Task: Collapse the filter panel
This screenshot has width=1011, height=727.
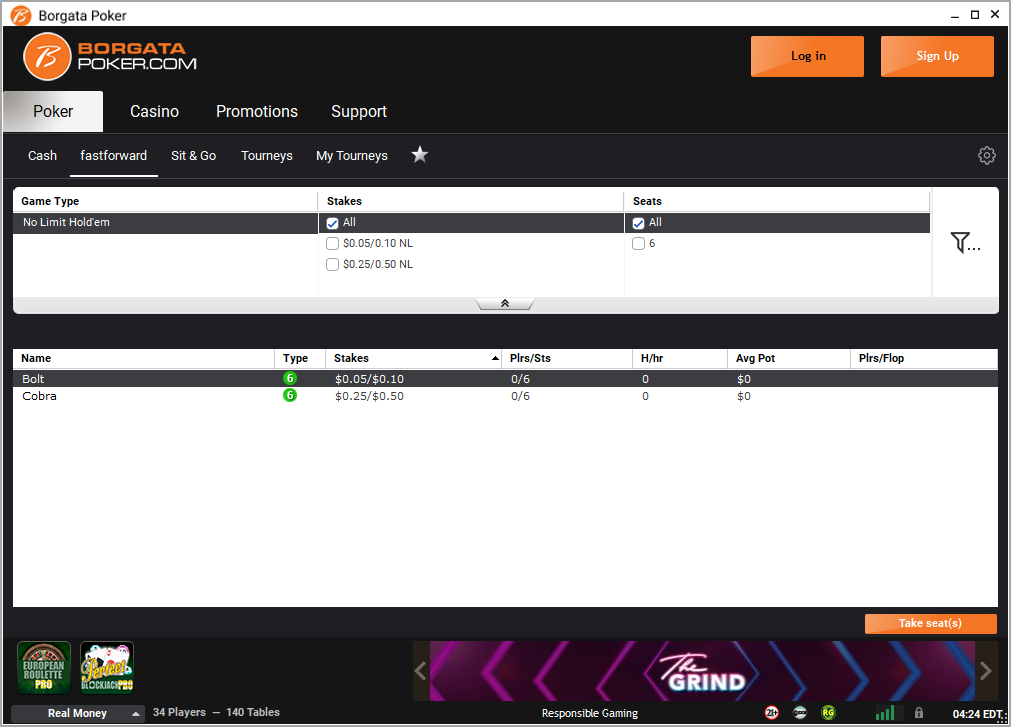Action: [505, 304]
